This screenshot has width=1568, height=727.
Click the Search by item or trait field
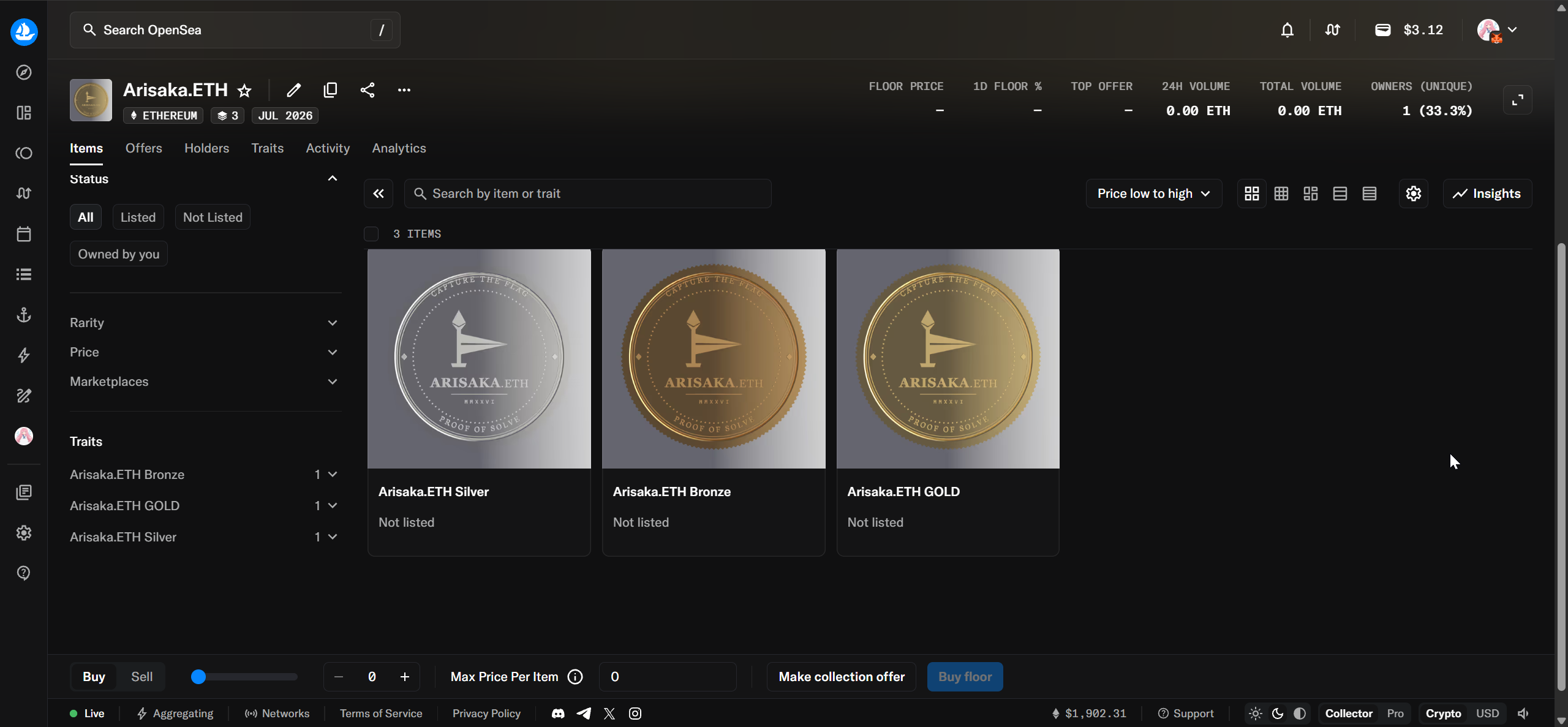point(588,194)
